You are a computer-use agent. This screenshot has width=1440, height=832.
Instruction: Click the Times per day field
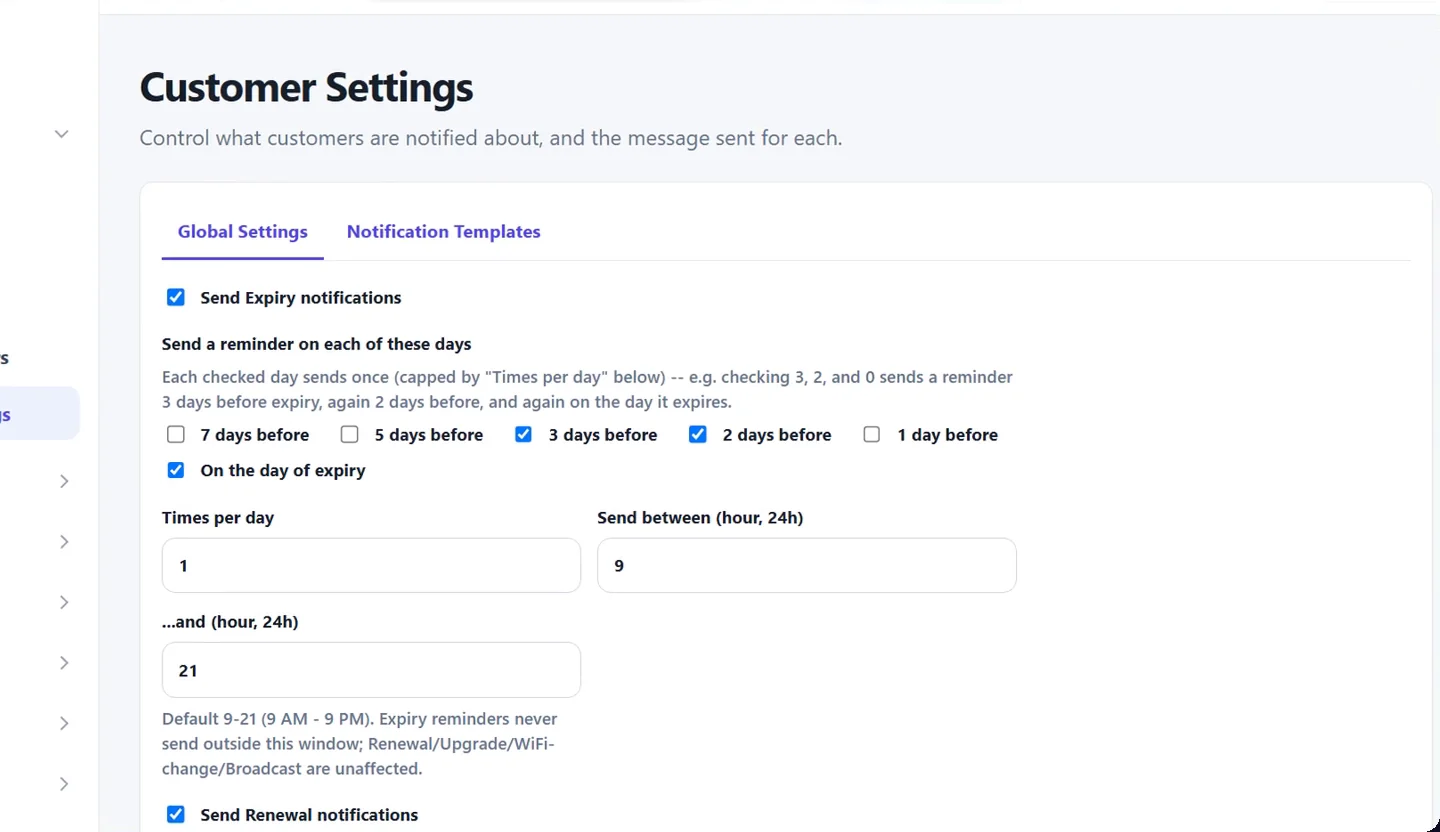(371, 565)
